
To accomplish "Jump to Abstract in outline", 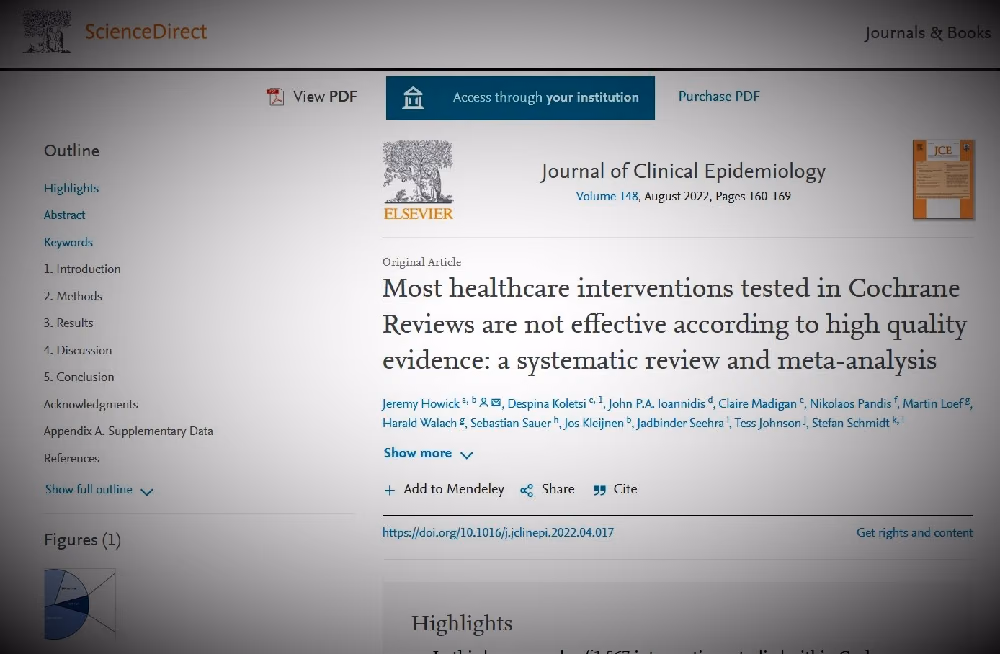I will (x=64, y=215).
